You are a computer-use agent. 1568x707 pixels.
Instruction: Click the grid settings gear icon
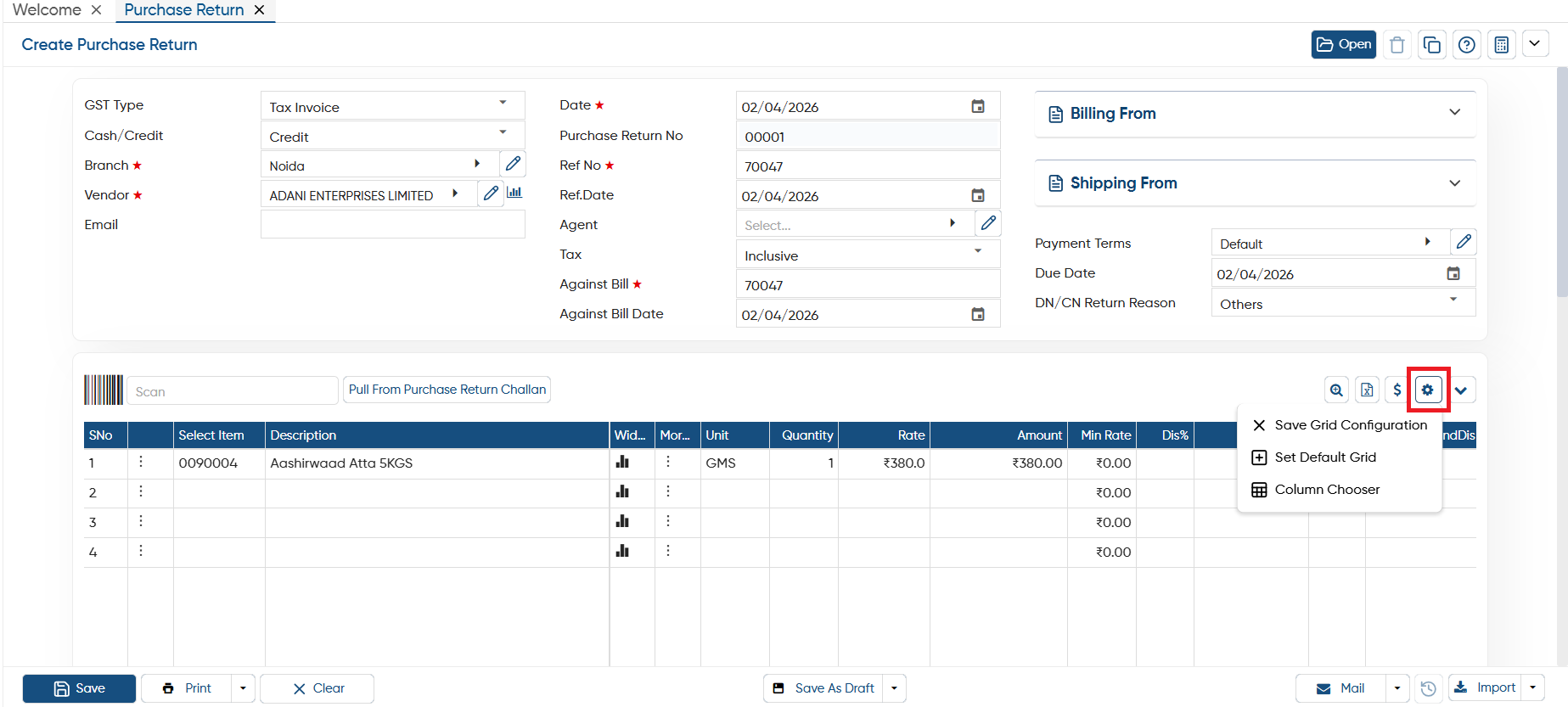[1428, 390]
